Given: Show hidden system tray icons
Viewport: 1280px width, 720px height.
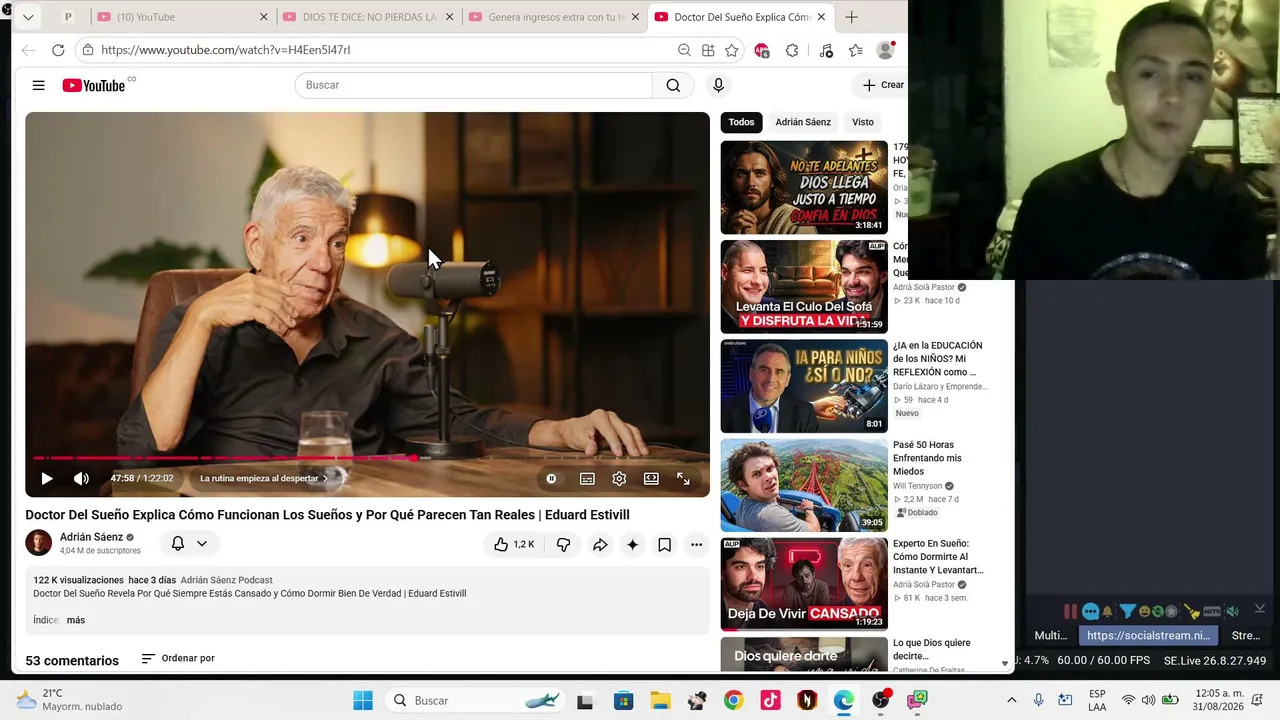Looking at the screenshot, I should [1011, 701].
